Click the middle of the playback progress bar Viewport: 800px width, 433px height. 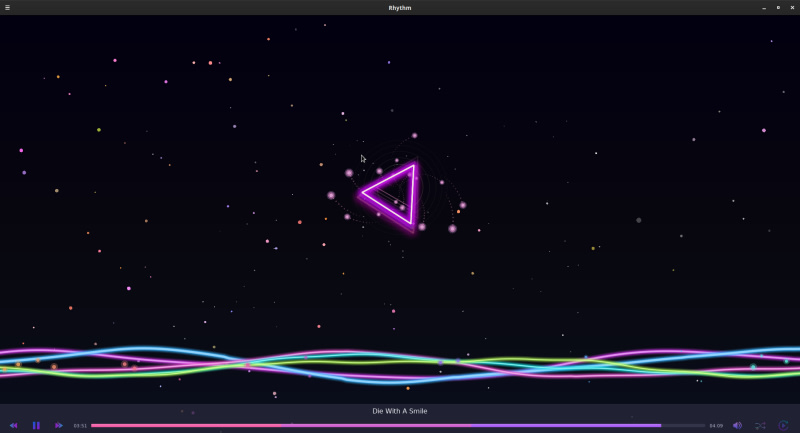point(398,425)
